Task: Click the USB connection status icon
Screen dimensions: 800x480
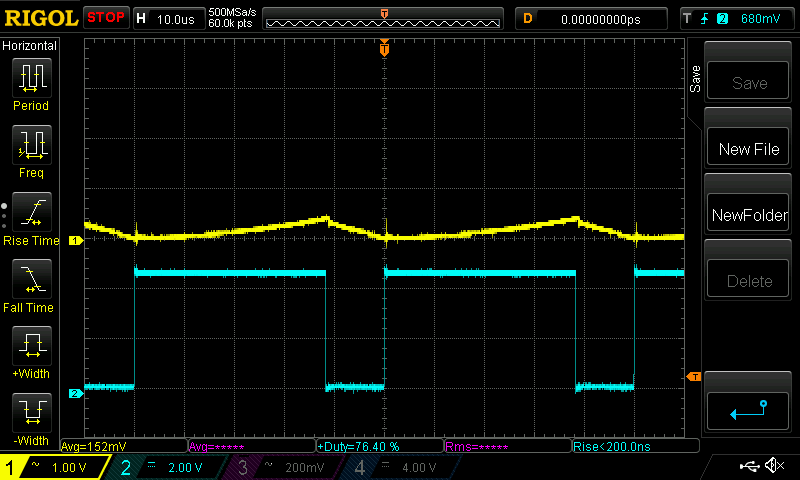Action: [749, 466]
